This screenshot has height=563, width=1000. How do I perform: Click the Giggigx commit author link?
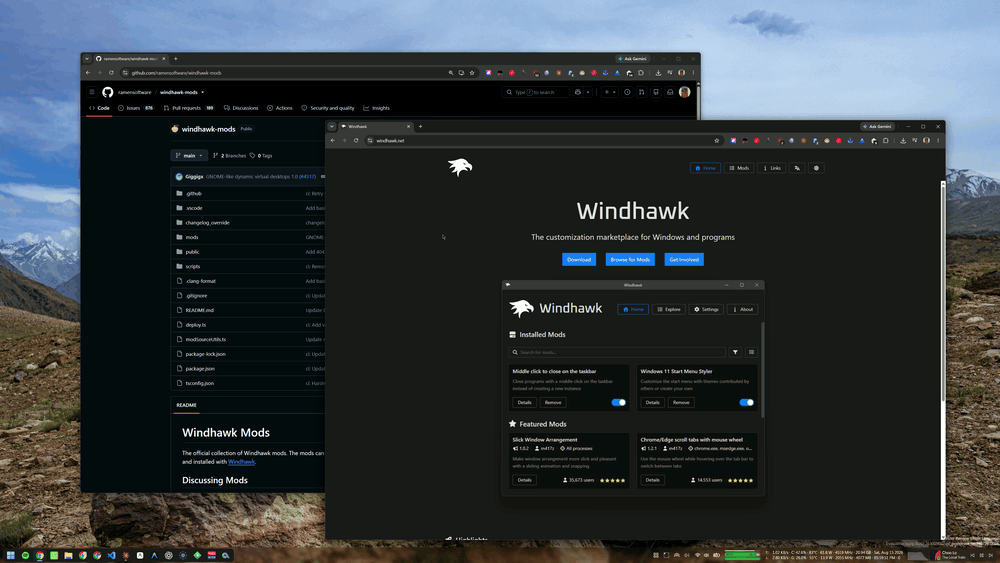[194, 177]
